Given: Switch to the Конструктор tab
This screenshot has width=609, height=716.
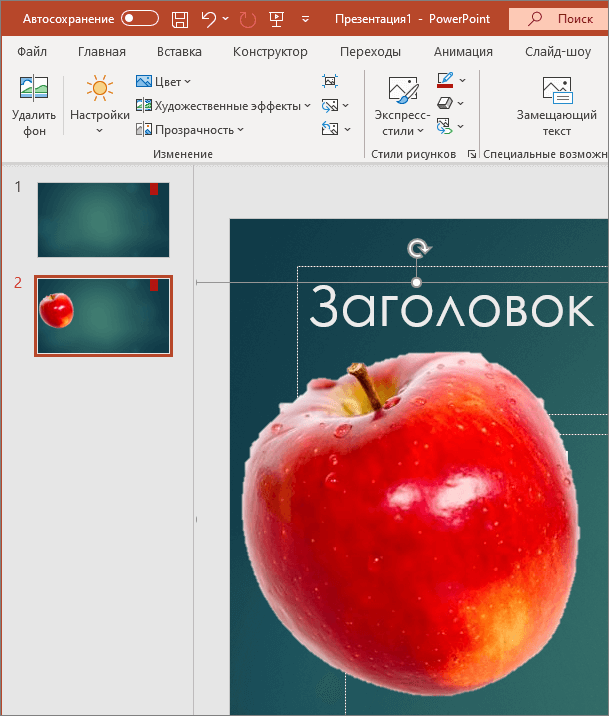Looking at the screenshot, I should pos(270,52).
